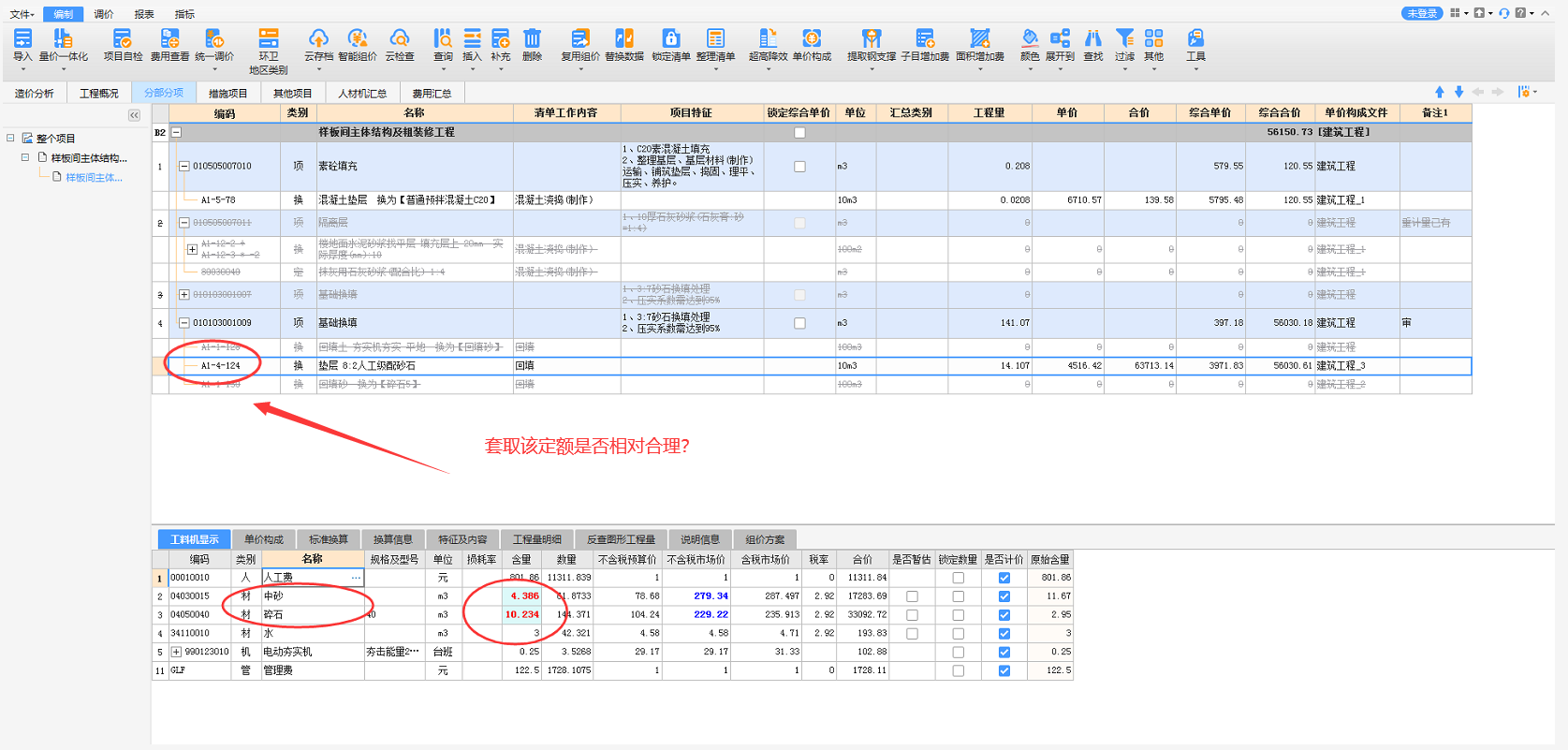The height and width of the screenshot is (750, 1568).
Task: Run 项目自检 project self-check
Action: [123, 38]
